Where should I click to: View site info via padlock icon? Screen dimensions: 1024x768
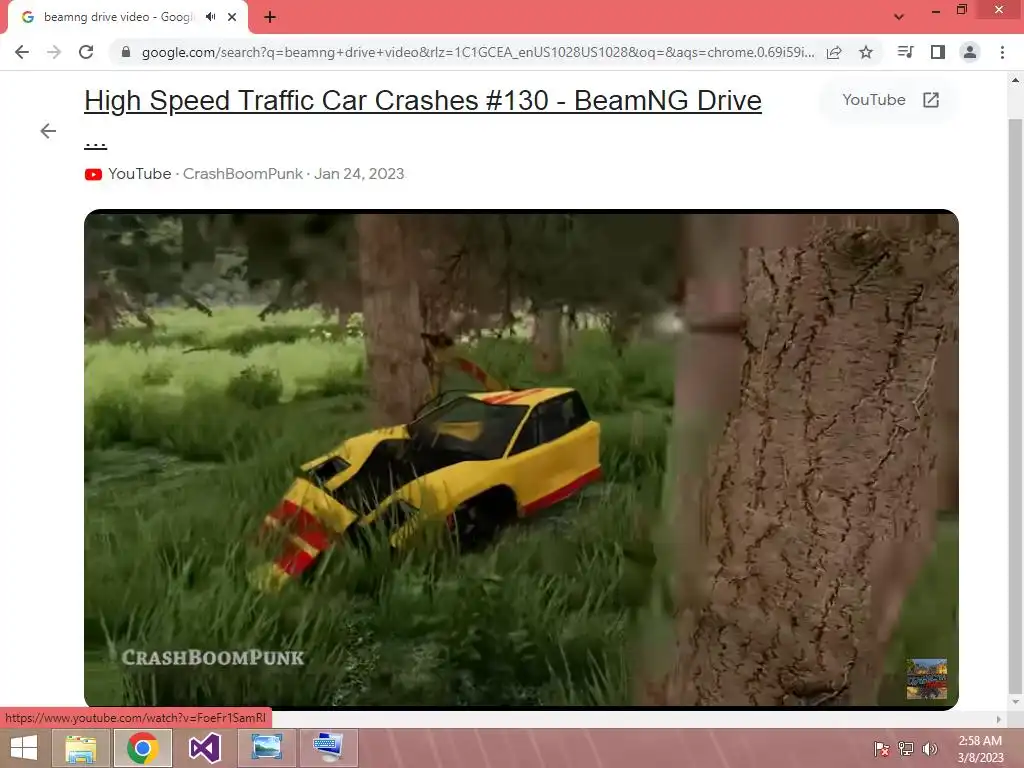[126, 52]
